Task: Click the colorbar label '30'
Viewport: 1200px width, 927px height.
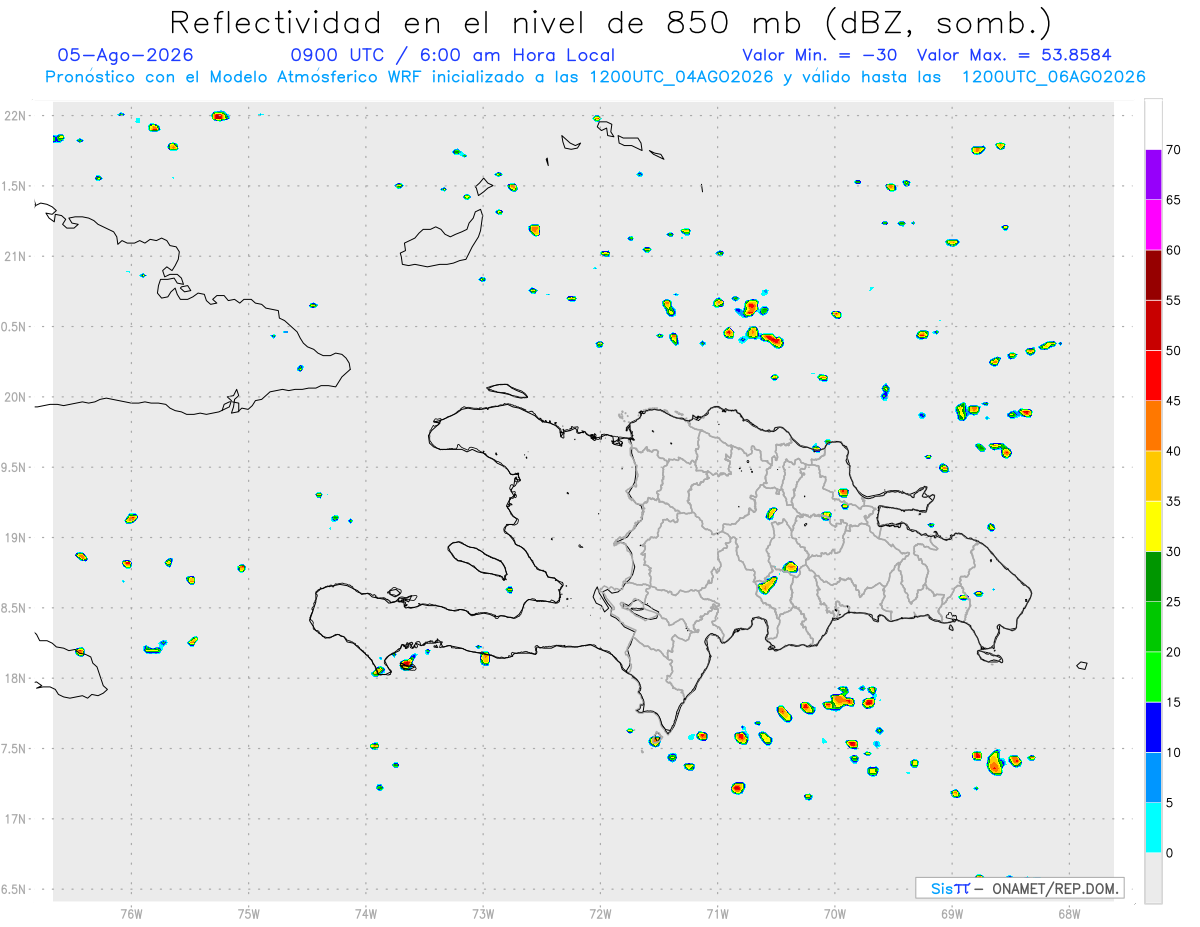Action: [1173, 552]
